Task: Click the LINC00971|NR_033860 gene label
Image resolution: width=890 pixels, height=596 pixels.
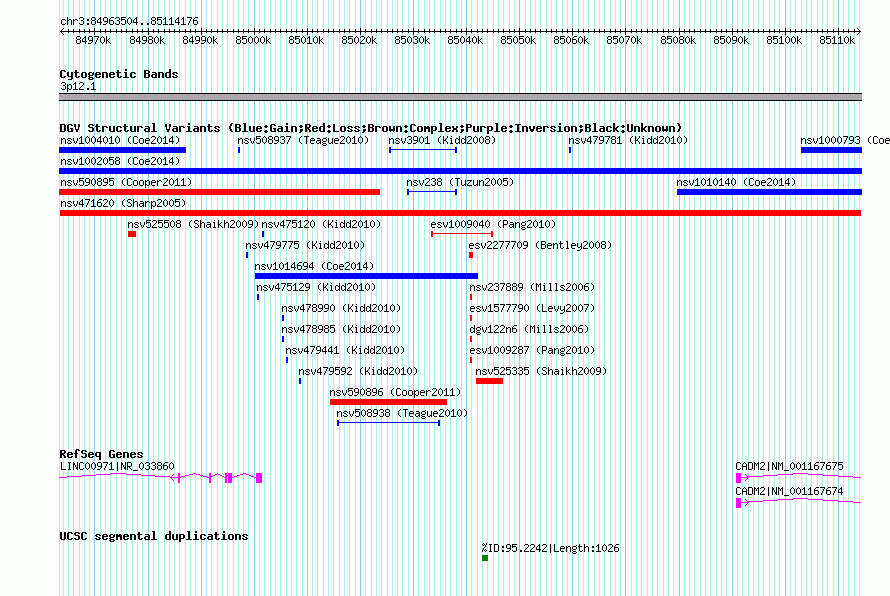Action: point(117,466)
